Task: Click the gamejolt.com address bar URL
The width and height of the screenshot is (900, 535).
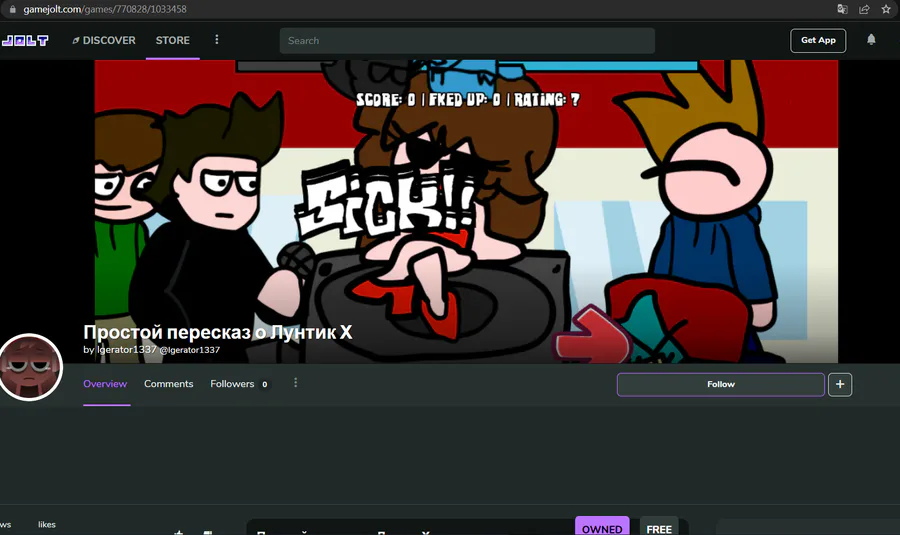Action: (x=104, y=9)
